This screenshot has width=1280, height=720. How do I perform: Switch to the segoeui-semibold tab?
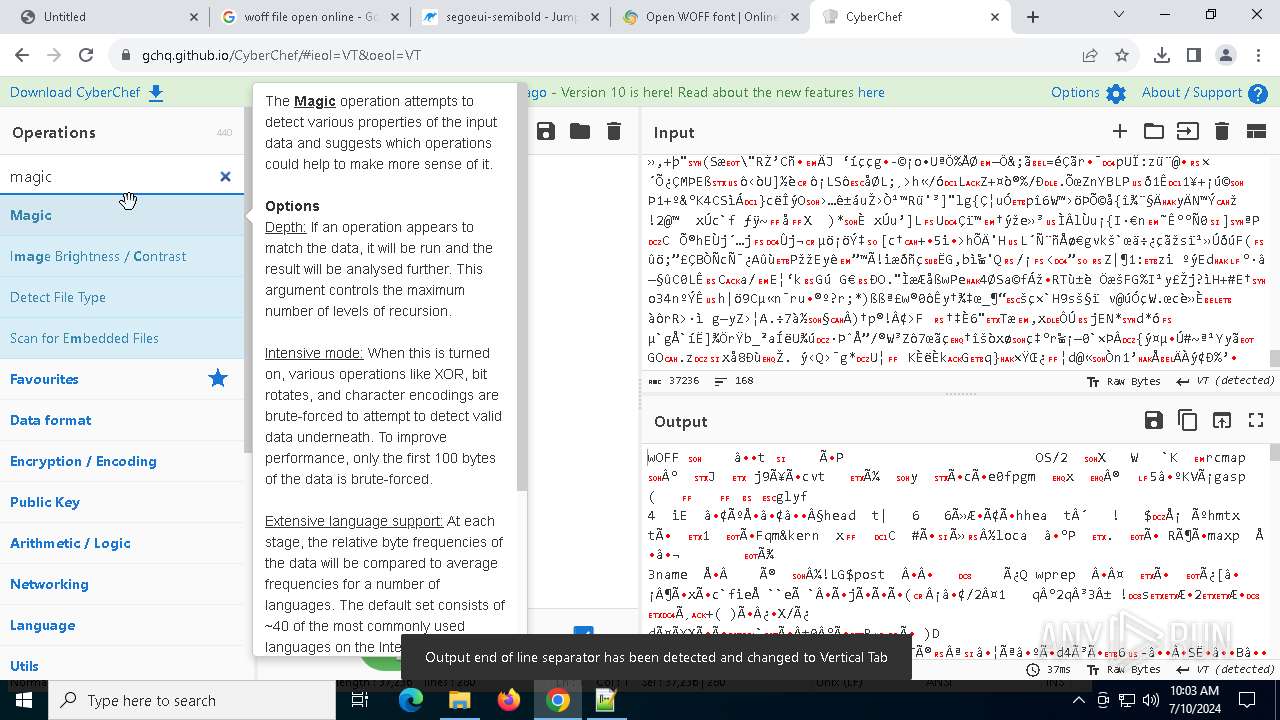510,17
